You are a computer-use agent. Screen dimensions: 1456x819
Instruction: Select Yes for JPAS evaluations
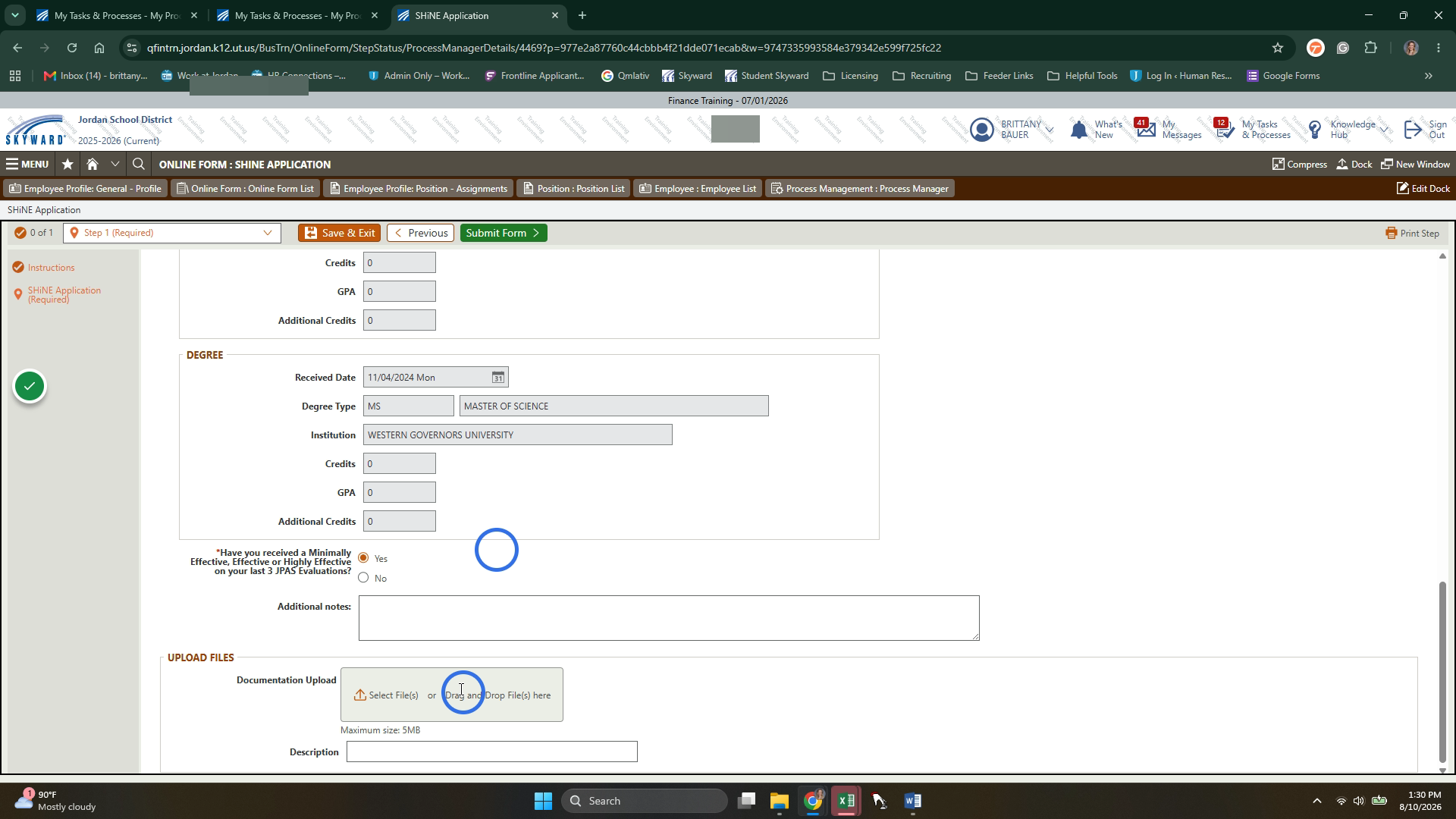pos(363,558)
